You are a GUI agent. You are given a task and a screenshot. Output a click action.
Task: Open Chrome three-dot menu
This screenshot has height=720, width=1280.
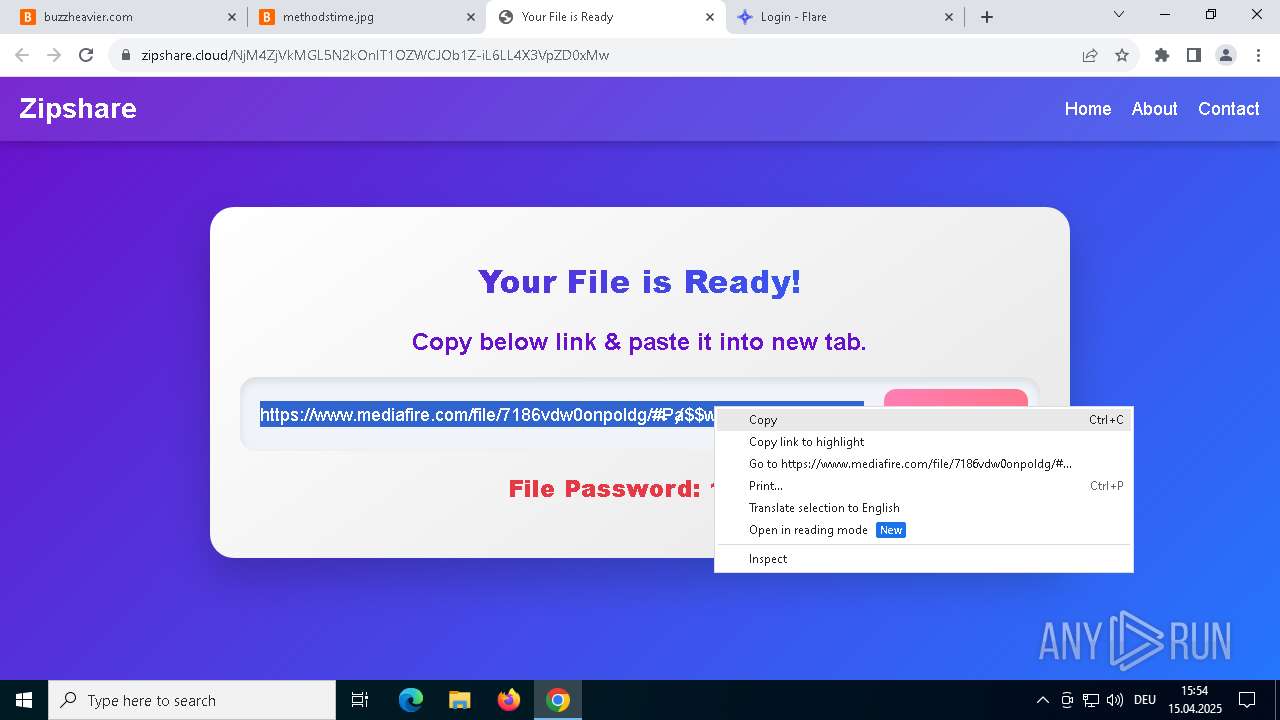[x=1258, y=55]
